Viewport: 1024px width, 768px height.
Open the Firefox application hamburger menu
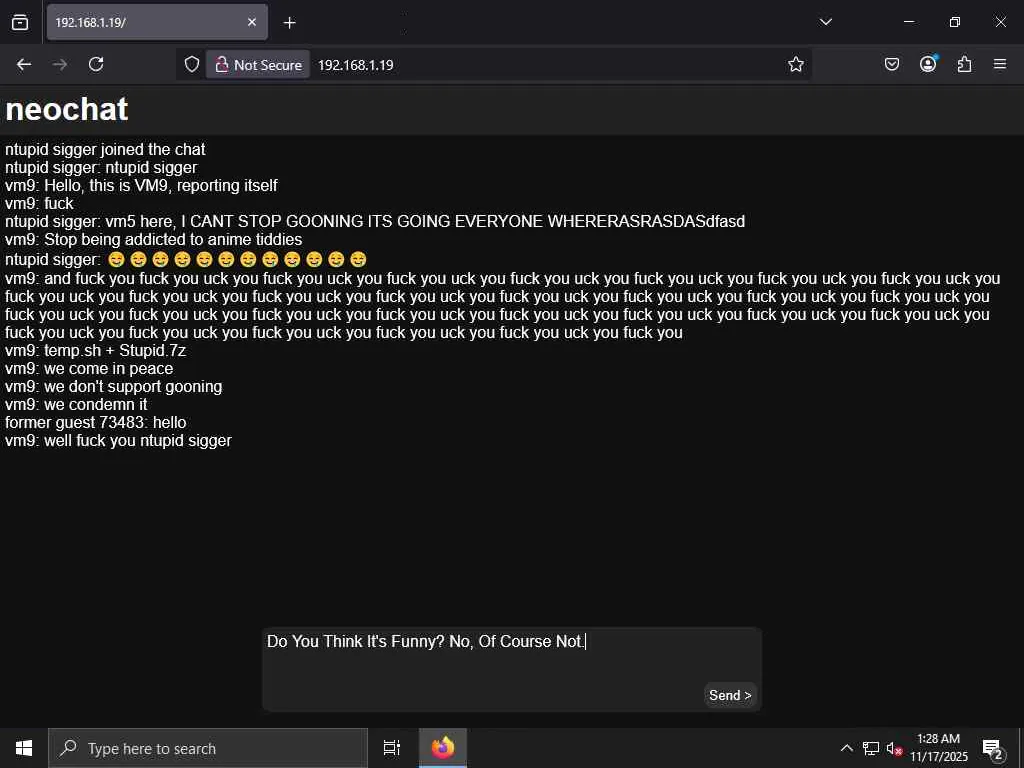(x=1000, y=64)
